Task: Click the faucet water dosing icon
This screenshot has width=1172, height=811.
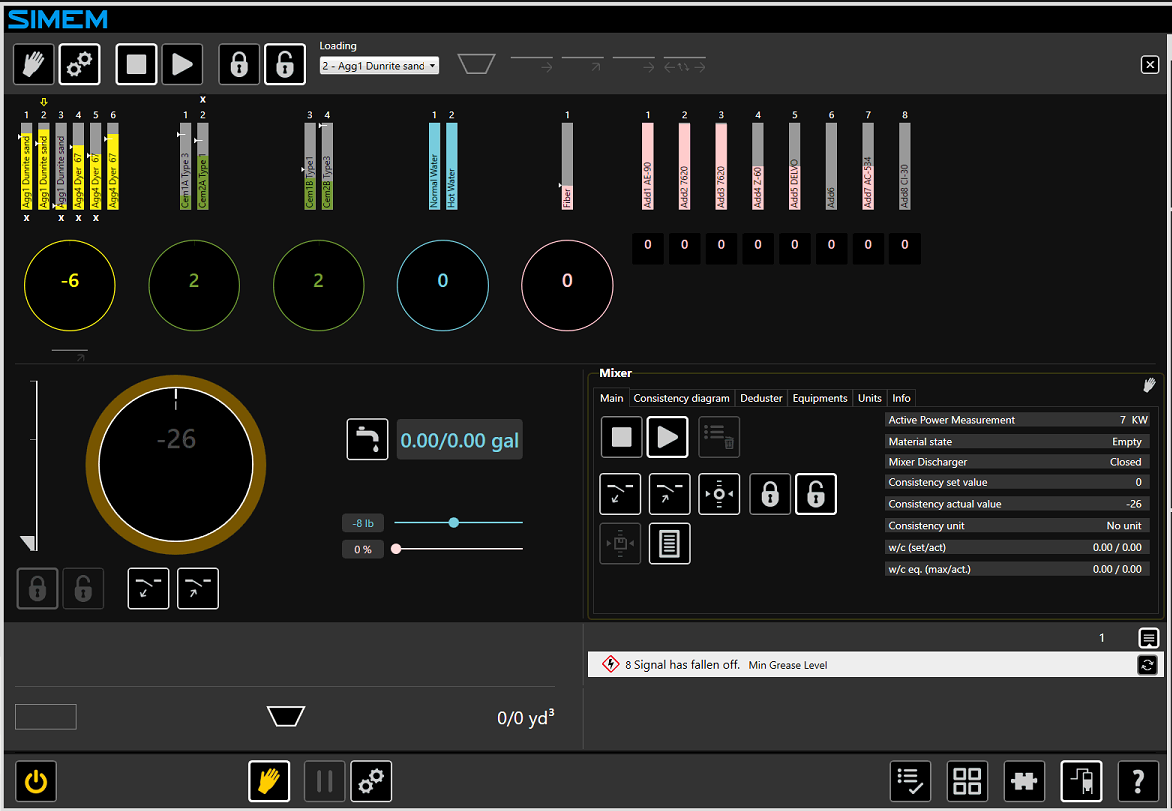Action: 367,440
